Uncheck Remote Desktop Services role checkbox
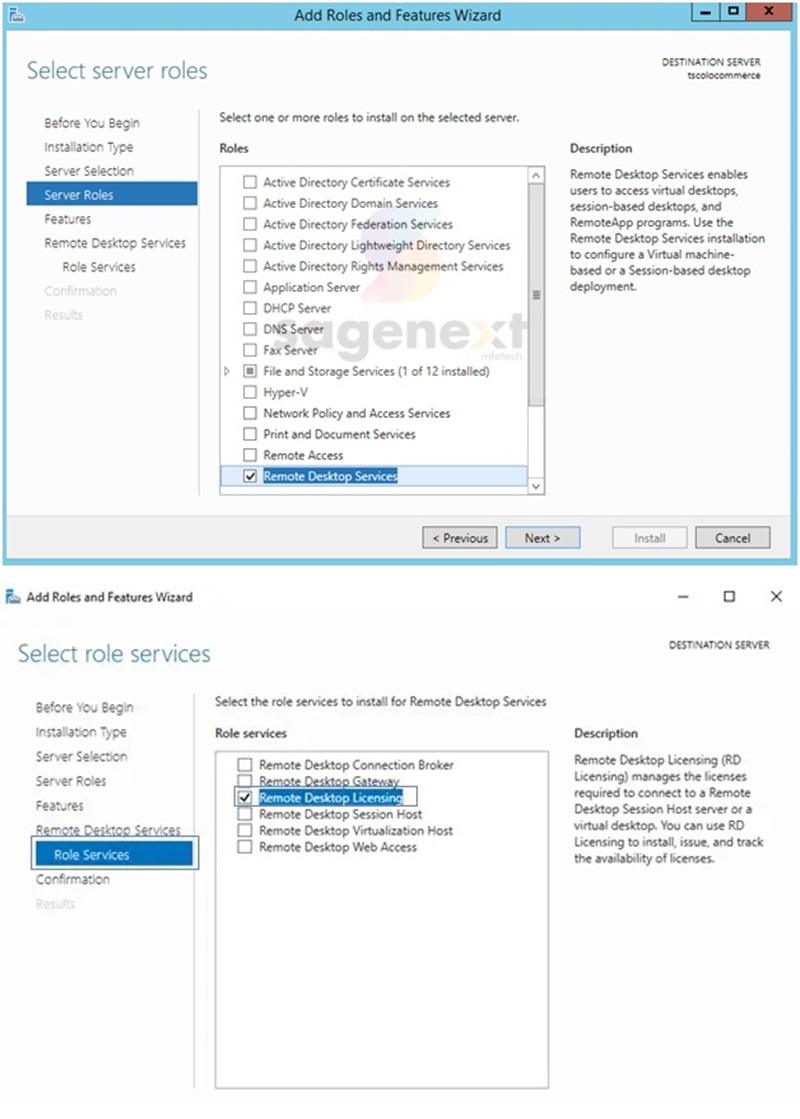 (250, 477)
